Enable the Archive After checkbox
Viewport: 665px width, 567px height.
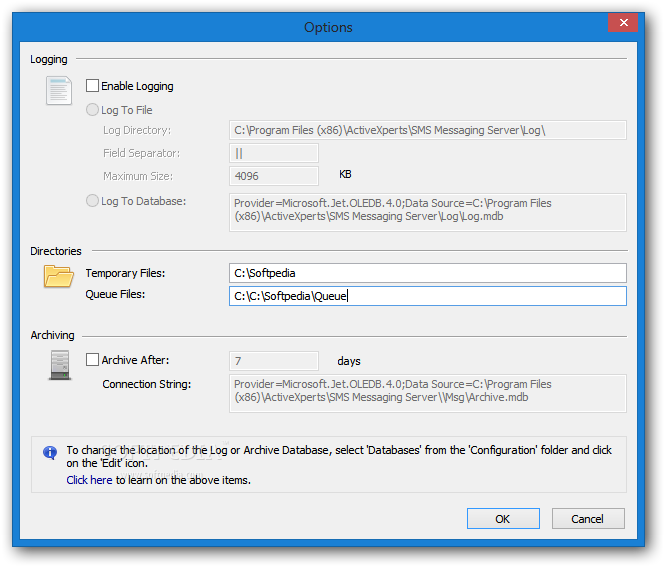(x=92, y=360)
